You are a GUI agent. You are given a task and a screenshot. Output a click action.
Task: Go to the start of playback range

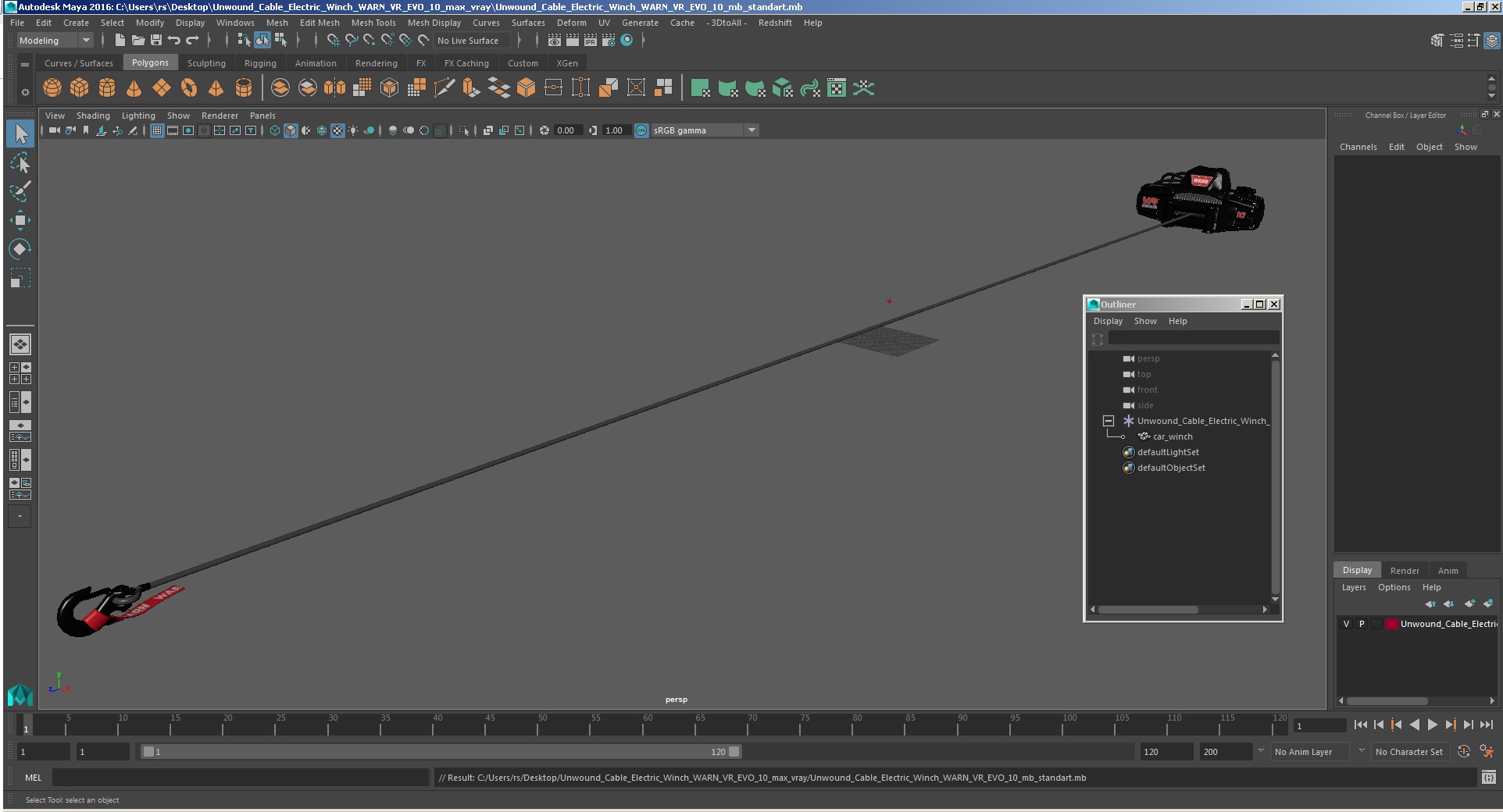tap(1360, 725)
